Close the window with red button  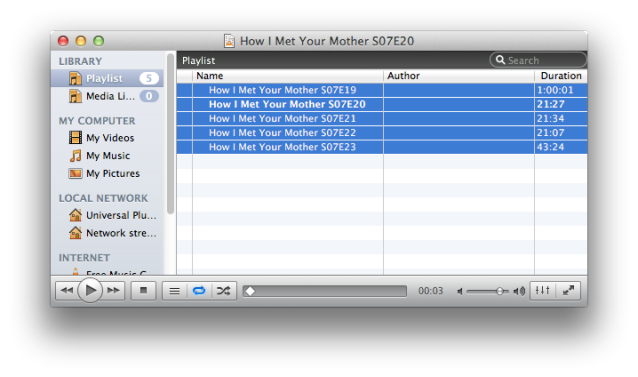click(x=63, y=41)
